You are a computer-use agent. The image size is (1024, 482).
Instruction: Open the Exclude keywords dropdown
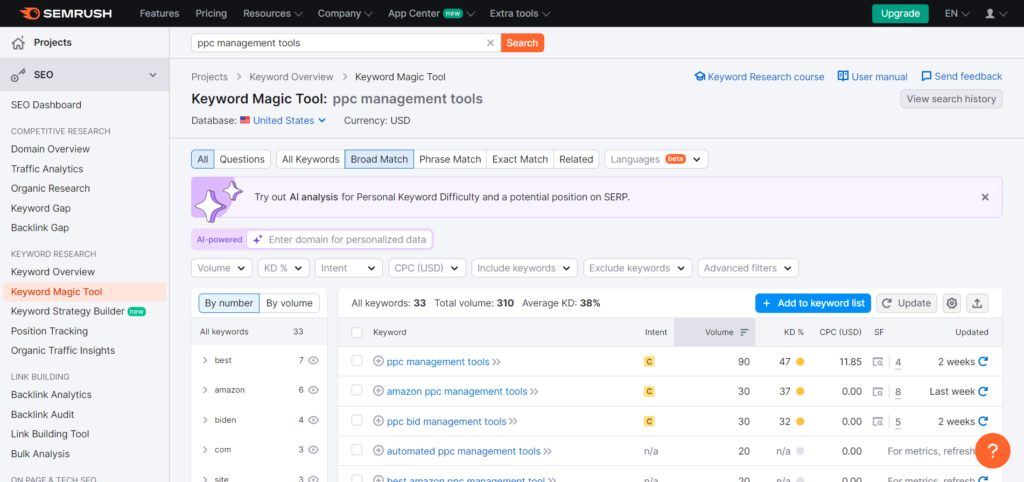pos(637,268)
